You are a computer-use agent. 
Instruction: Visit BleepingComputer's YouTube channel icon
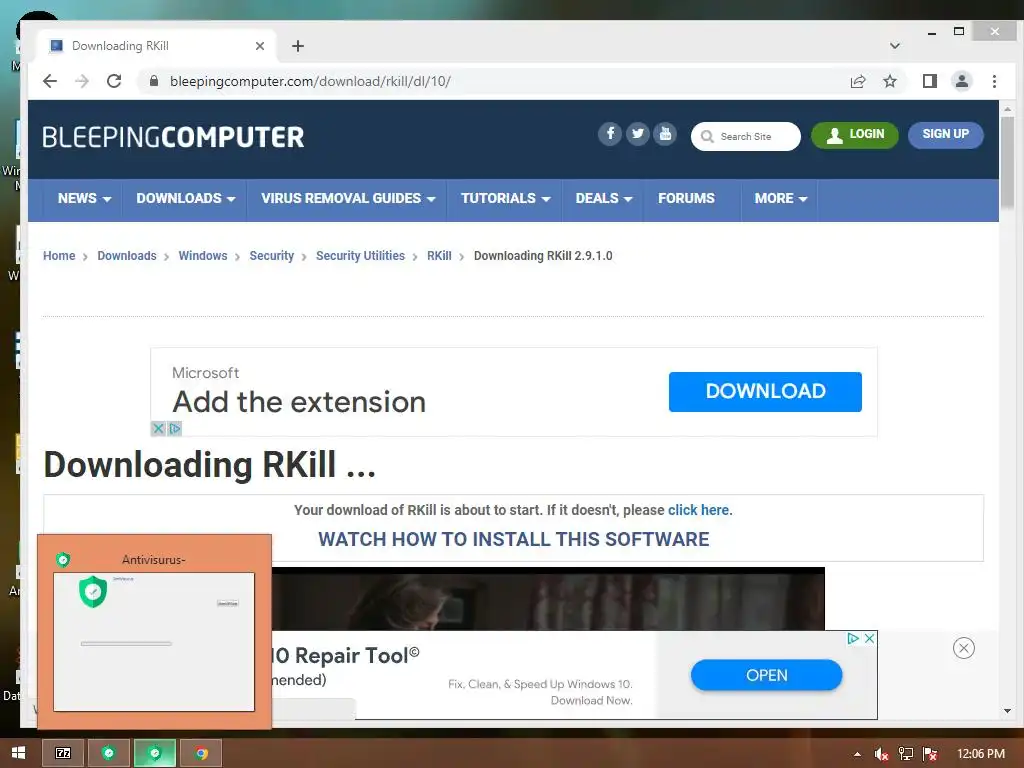click(665, 135)
